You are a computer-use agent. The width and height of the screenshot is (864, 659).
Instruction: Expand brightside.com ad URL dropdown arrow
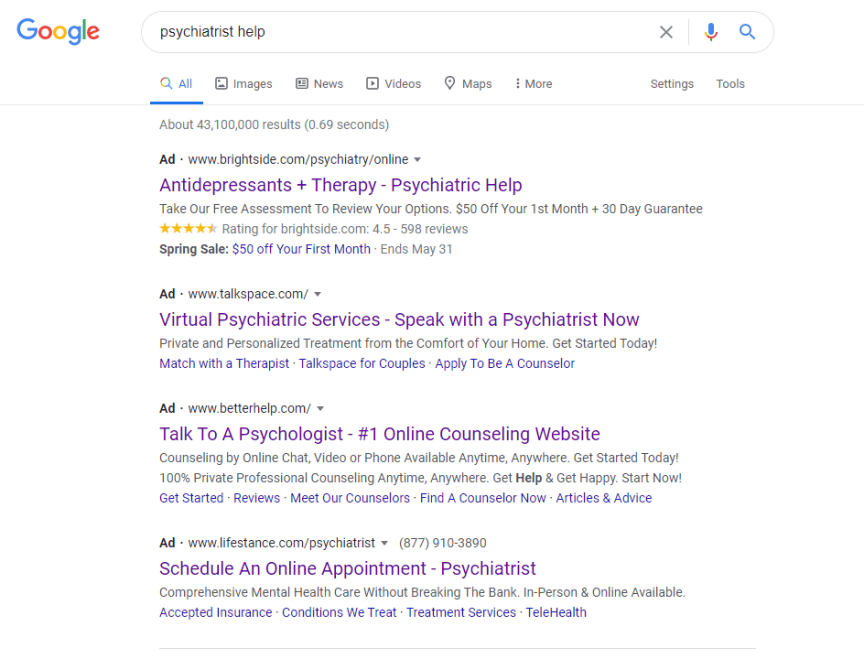point(417,160)
